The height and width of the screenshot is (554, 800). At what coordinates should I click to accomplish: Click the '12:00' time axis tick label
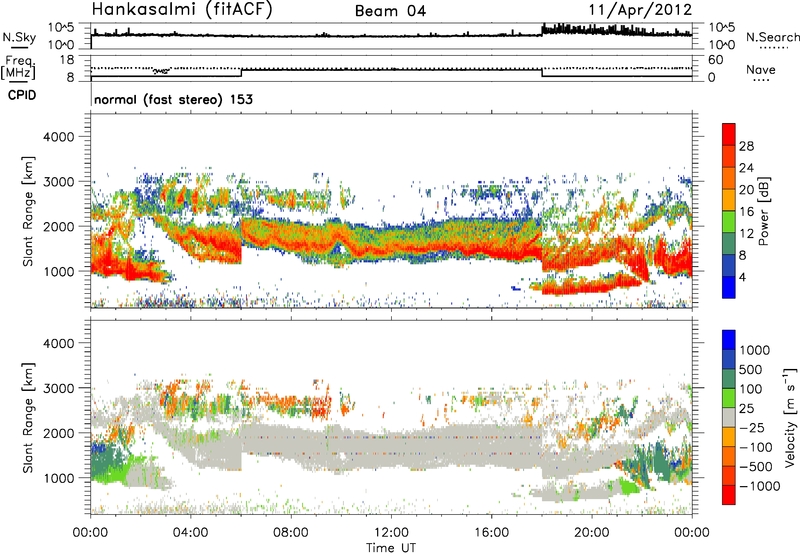391,533
